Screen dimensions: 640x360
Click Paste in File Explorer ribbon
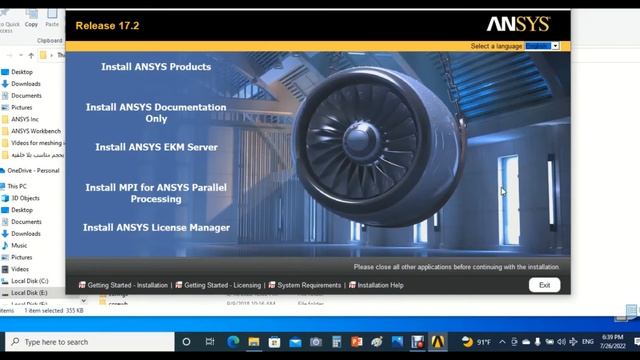(52, 18)
